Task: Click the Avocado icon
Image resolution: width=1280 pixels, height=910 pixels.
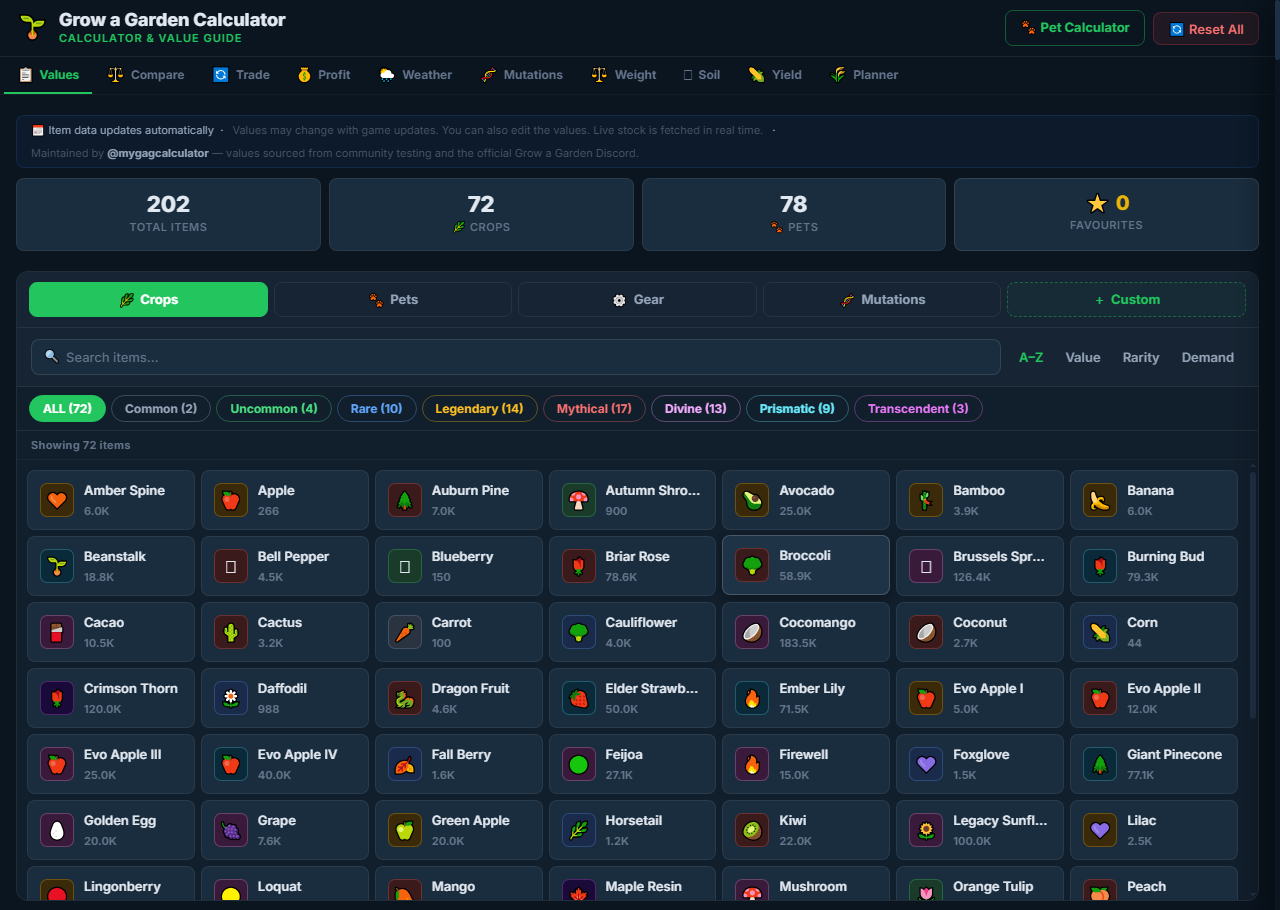Action: coord(752,500)
